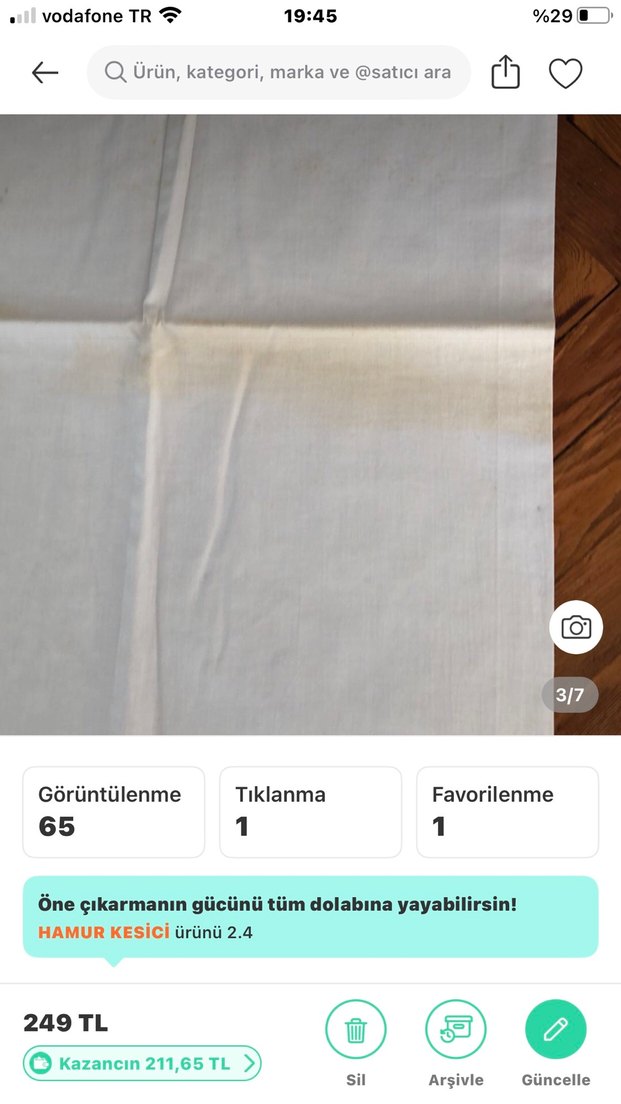This screenshot has height=1104, width=621.
Task: Tap the 249 TL price label
Action: point(65,1022)
